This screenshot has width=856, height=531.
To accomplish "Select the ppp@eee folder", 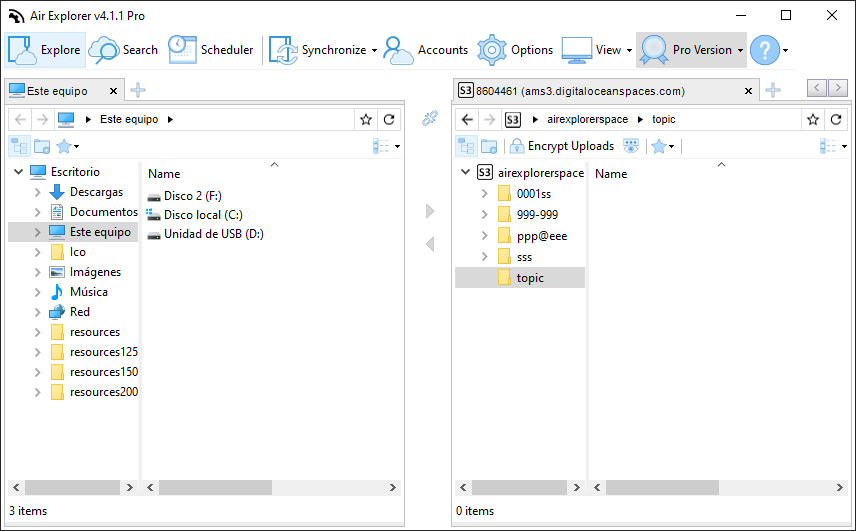I will tap(542, 236).
